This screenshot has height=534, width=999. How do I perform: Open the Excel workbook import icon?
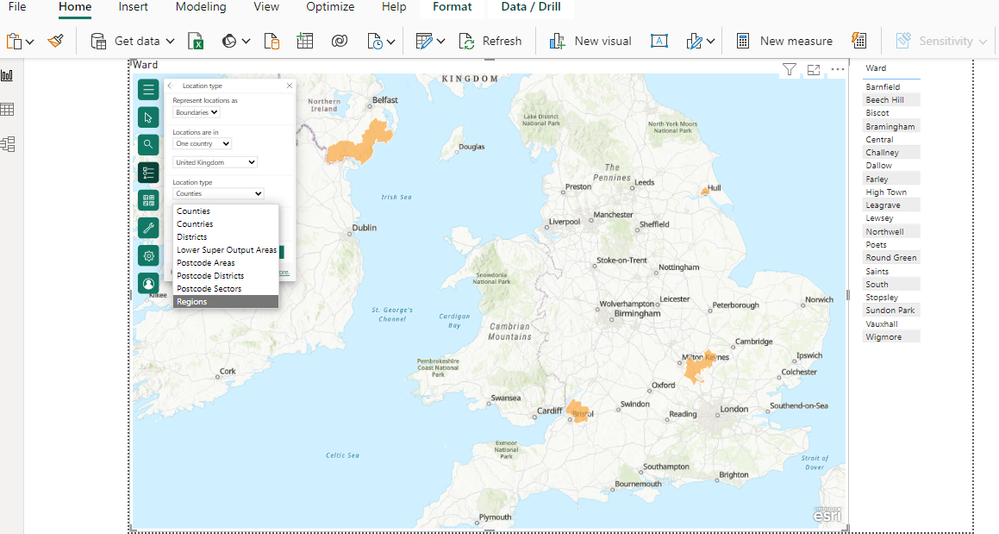pyautogui.click(x=197, y=41)
